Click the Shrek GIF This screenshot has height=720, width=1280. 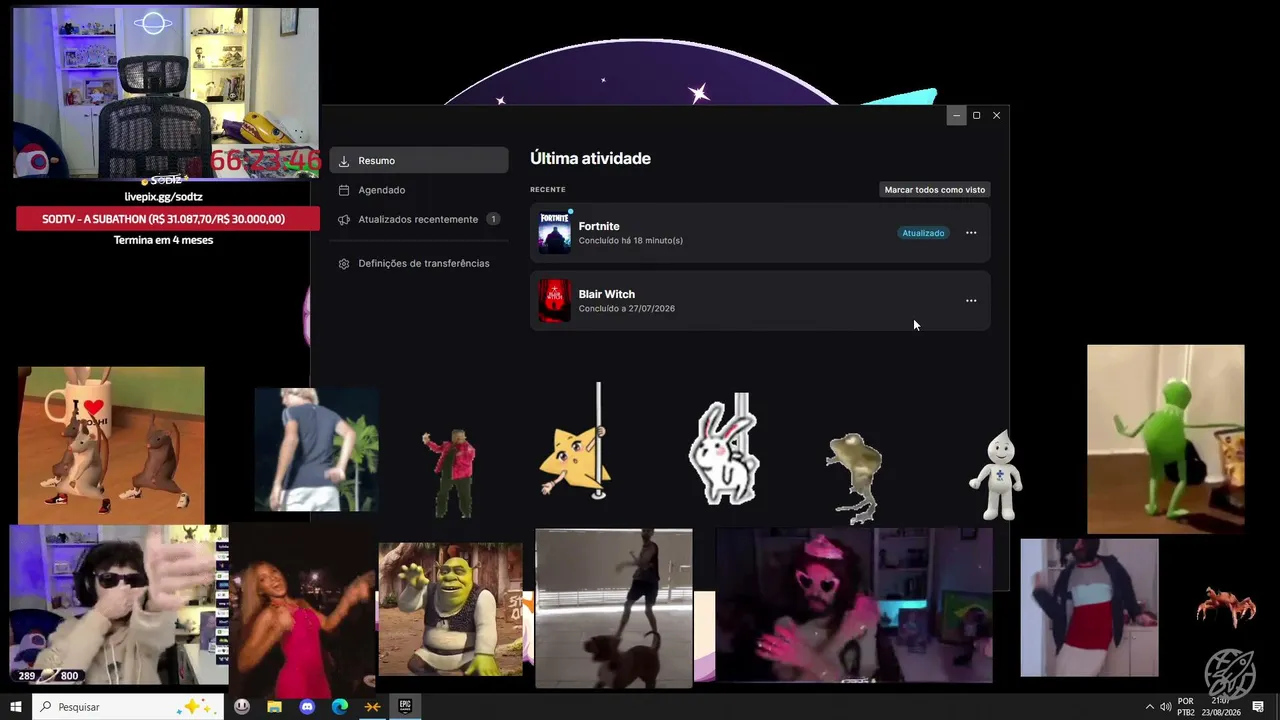450,609
